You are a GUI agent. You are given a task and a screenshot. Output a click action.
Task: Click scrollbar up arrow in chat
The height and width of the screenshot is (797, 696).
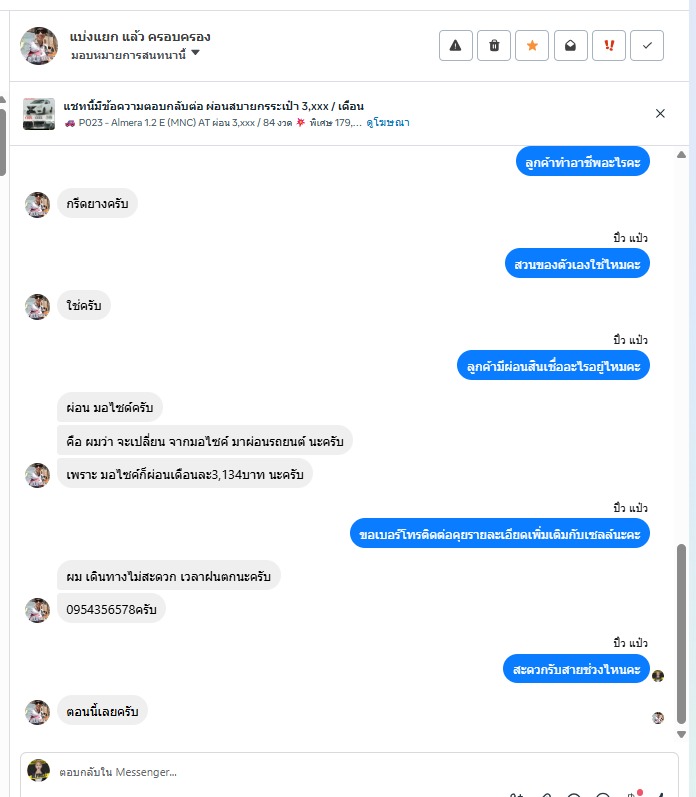[x=682, y=155]
